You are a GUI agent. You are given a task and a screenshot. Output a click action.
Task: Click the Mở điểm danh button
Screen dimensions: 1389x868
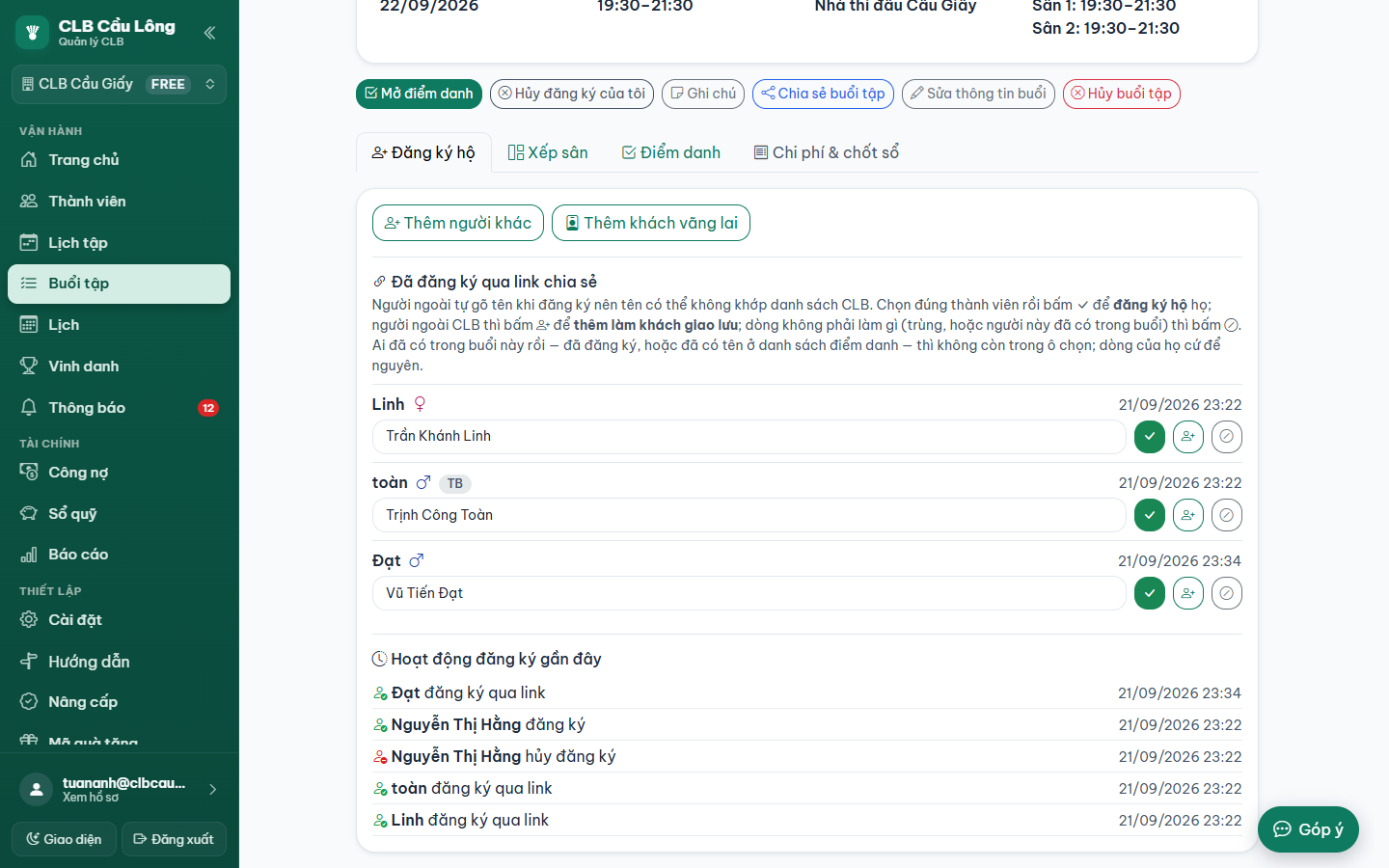pyautogui.click(x=420, y=94)
